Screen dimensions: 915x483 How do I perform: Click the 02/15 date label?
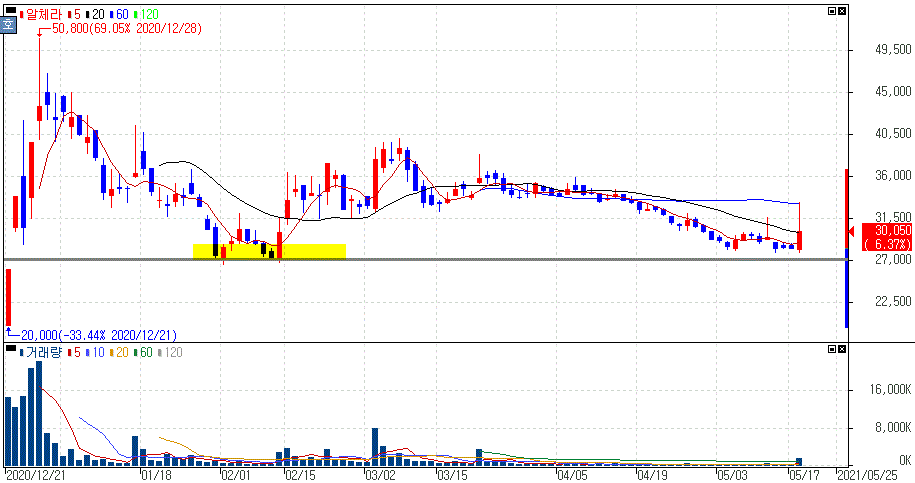pos(300,475)
